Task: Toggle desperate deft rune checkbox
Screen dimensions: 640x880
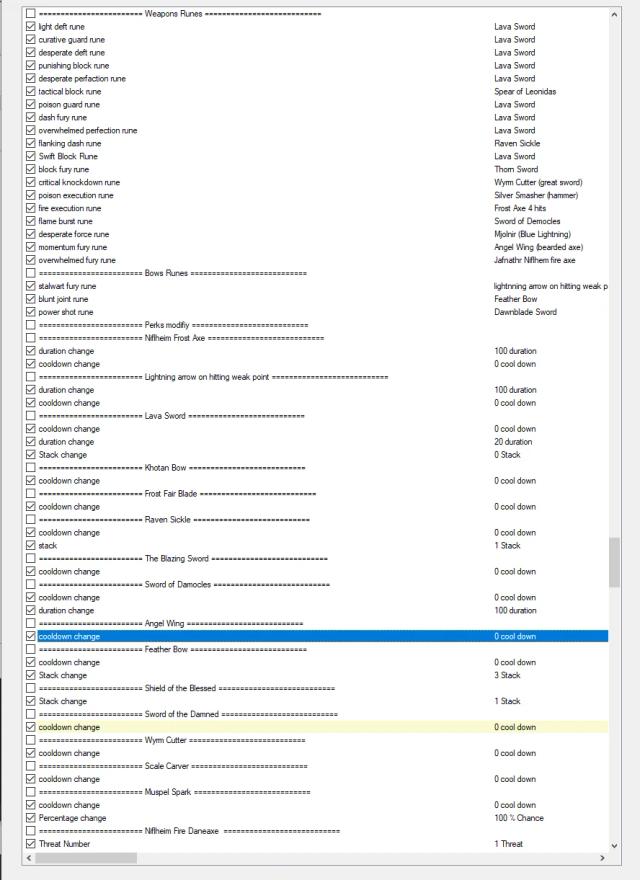Action: pyautogui.click(x=31, y=52)
